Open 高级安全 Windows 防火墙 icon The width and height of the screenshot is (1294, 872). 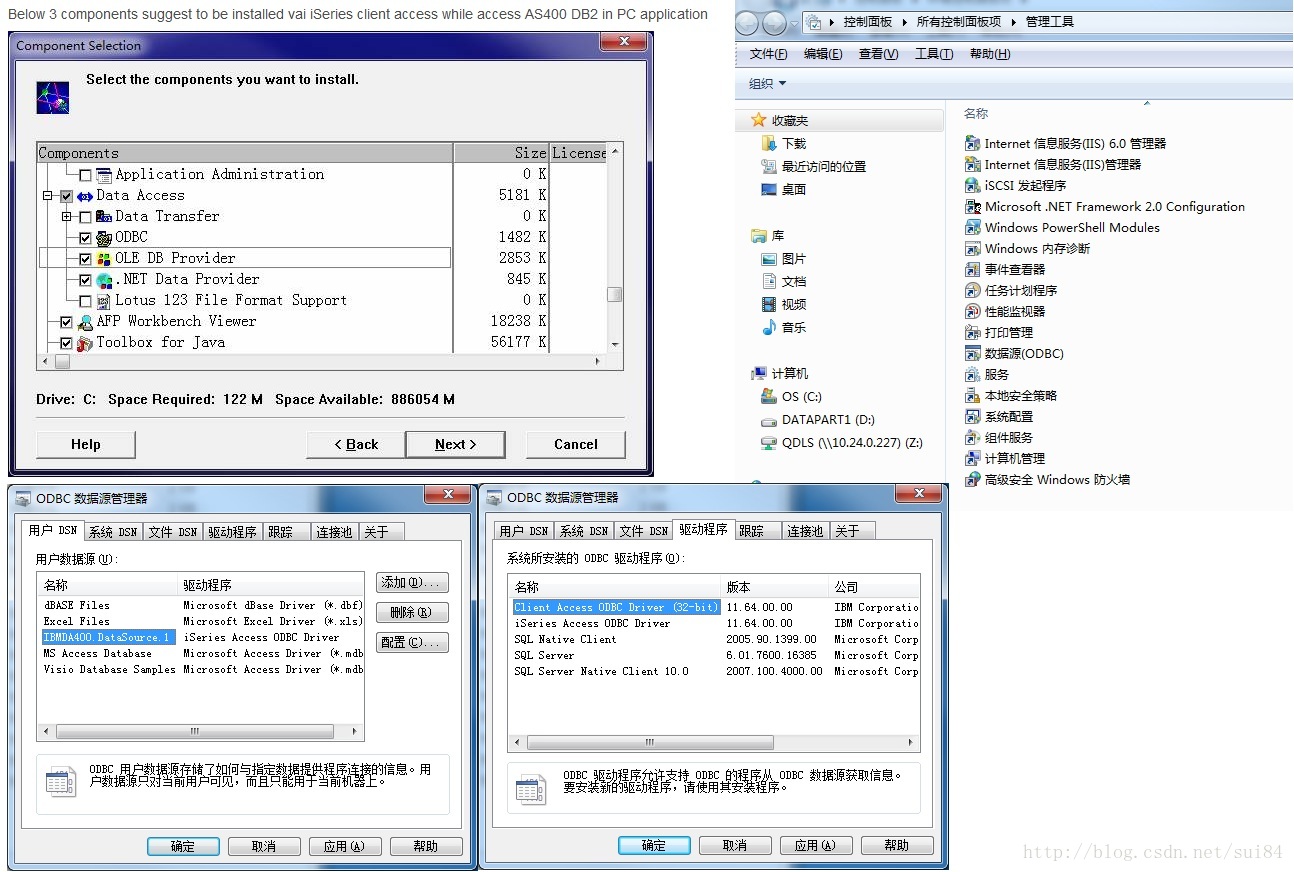(x=972, y=480)
